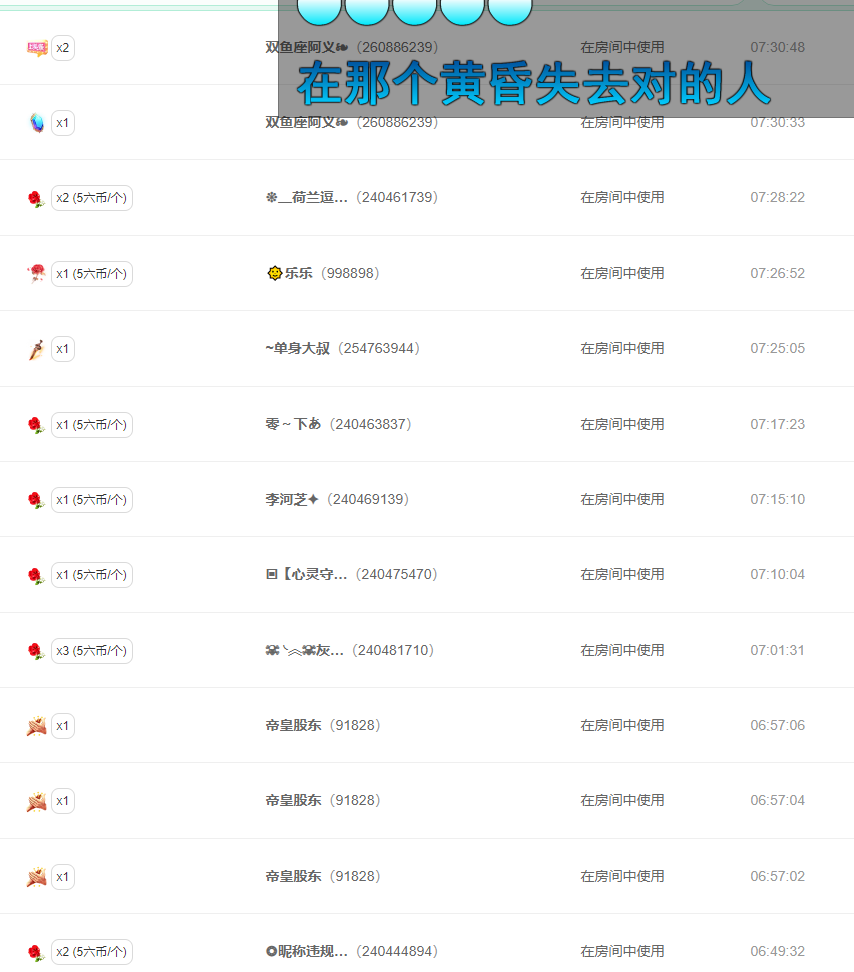This screenshot has width=854, height=972.
Task: Open user 李河芝 (240469139)
Action: tap(337, 499)
